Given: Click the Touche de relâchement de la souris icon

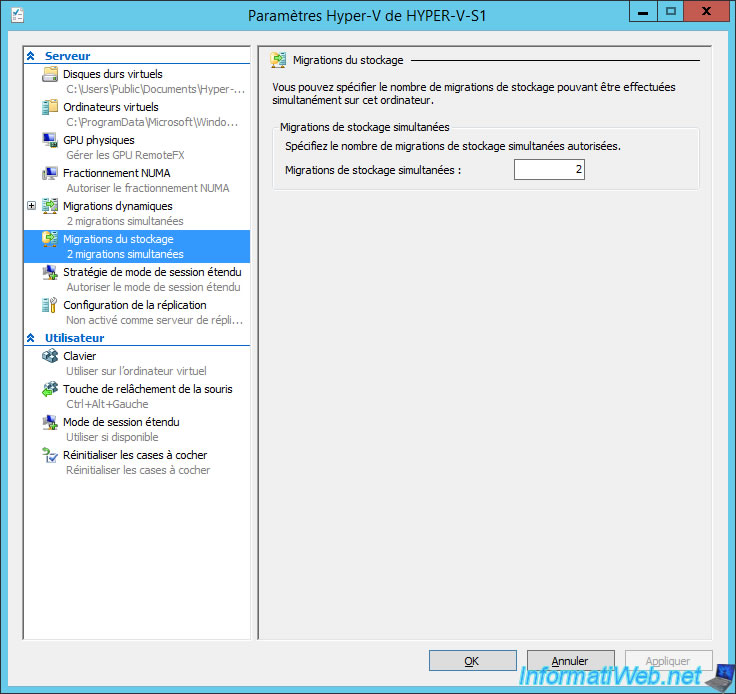Looking at the screenshot, I should point(50,389).
